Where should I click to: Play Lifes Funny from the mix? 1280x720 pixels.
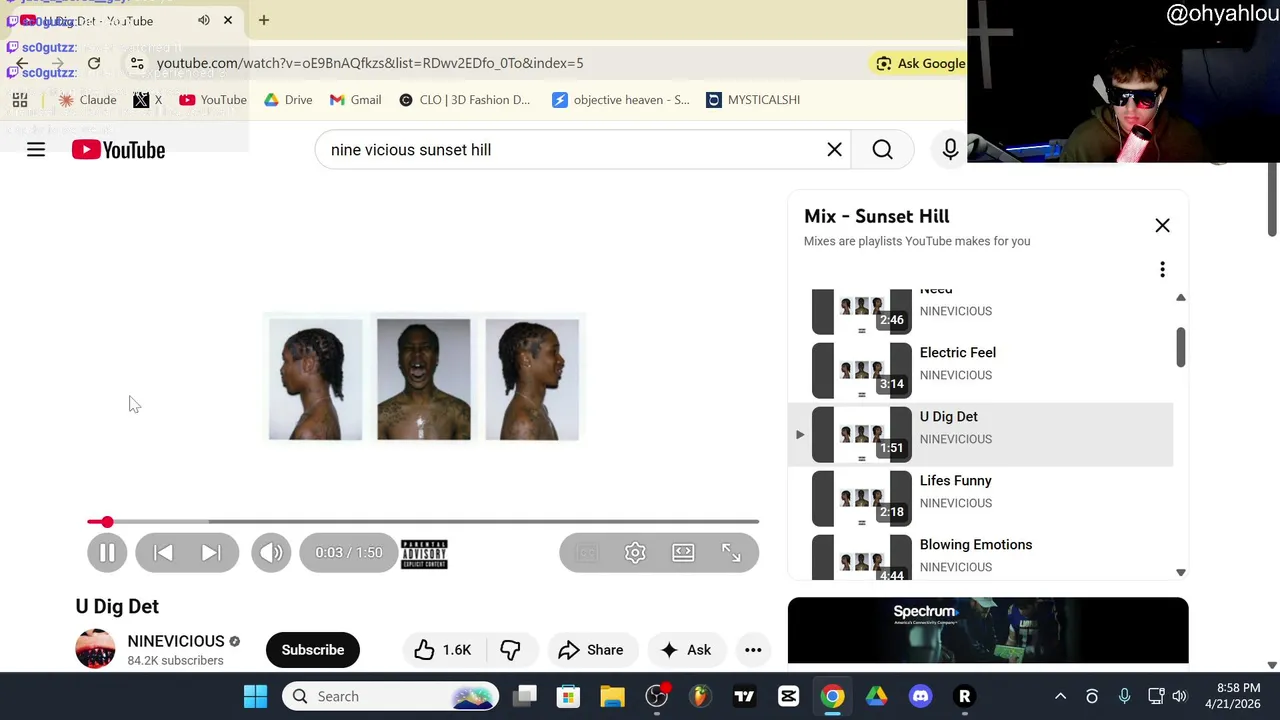coord(980,498)
